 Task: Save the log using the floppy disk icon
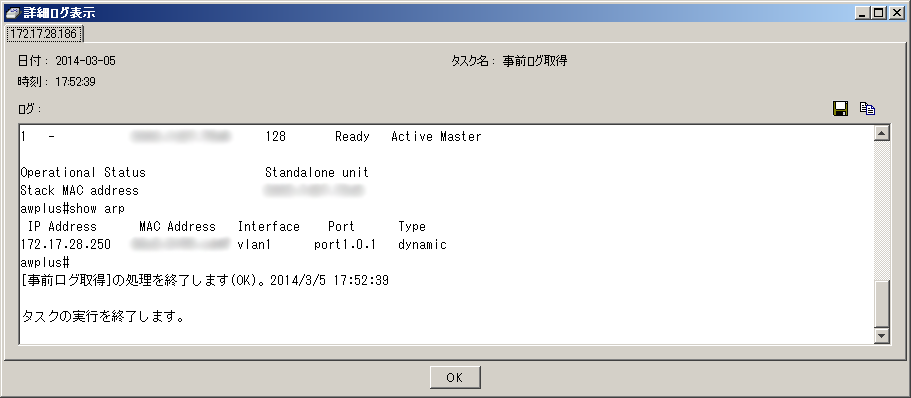840,109
